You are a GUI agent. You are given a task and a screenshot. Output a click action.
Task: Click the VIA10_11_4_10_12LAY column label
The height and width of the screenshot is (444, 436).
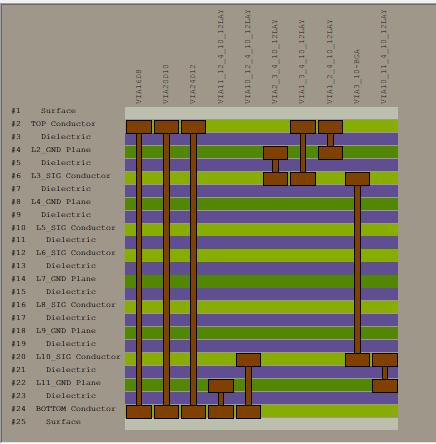click(384, 57)
